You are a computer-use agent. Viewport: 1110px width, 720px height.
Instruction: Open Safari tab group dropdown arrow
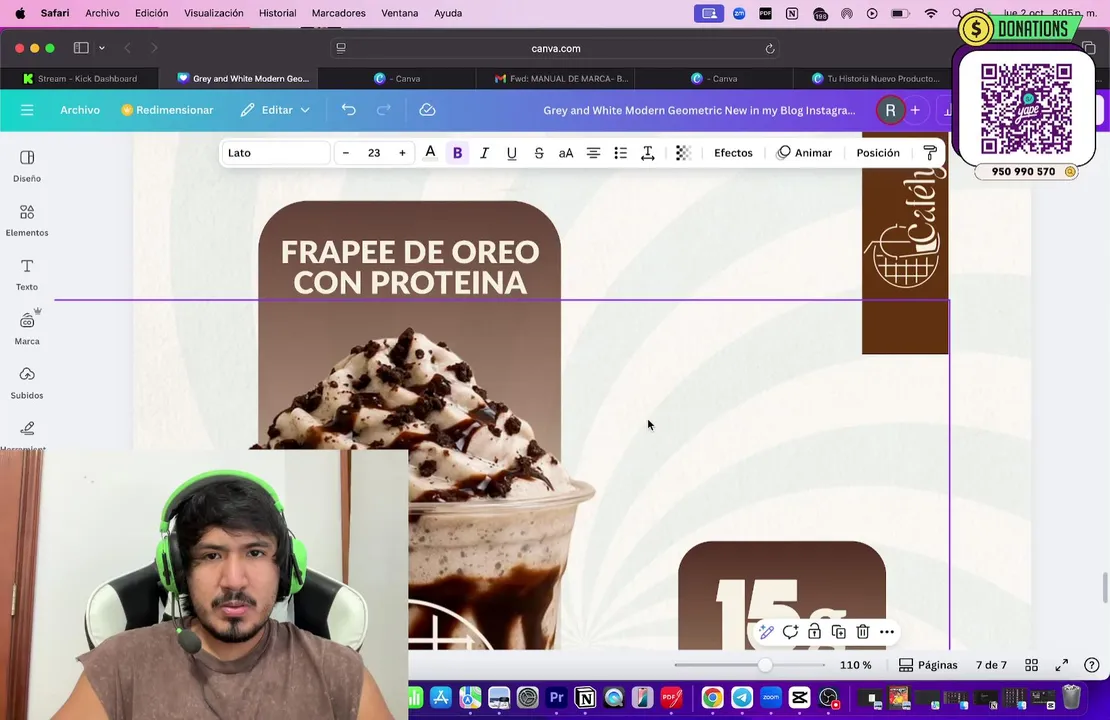click(x=102, y=47)
